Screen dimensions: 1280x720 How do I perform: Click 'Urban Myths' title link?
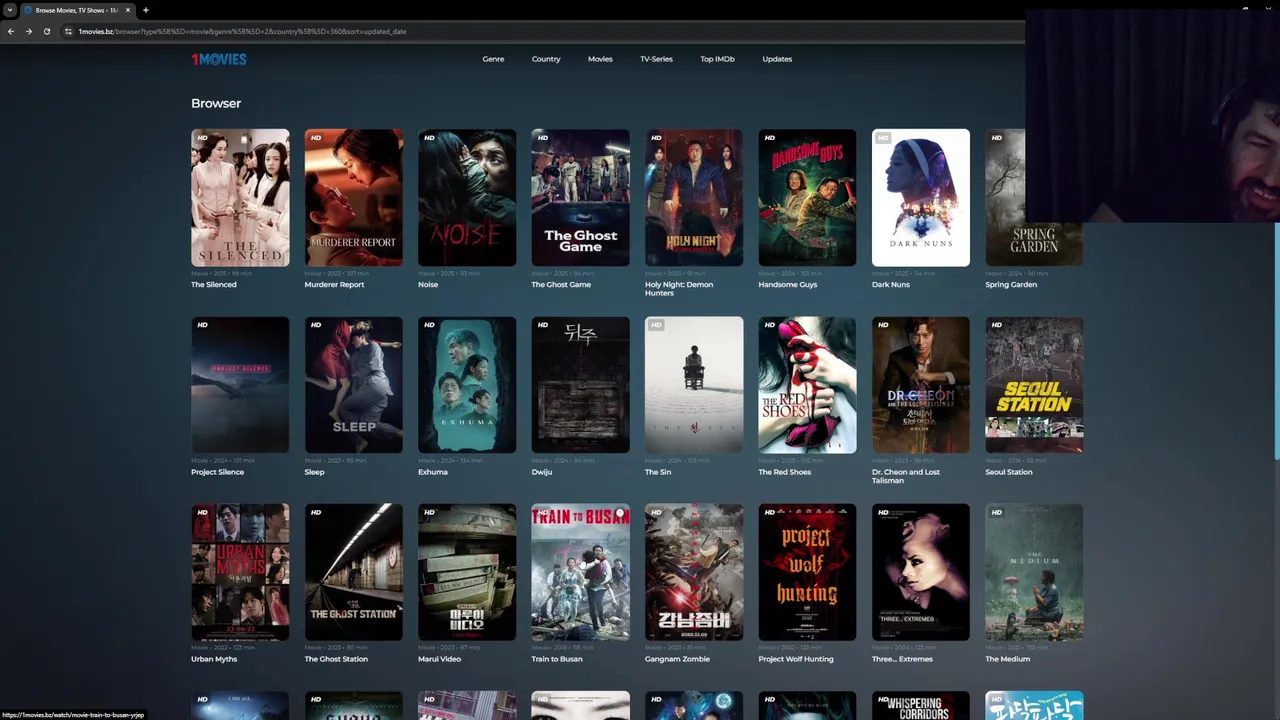point(214,659)
